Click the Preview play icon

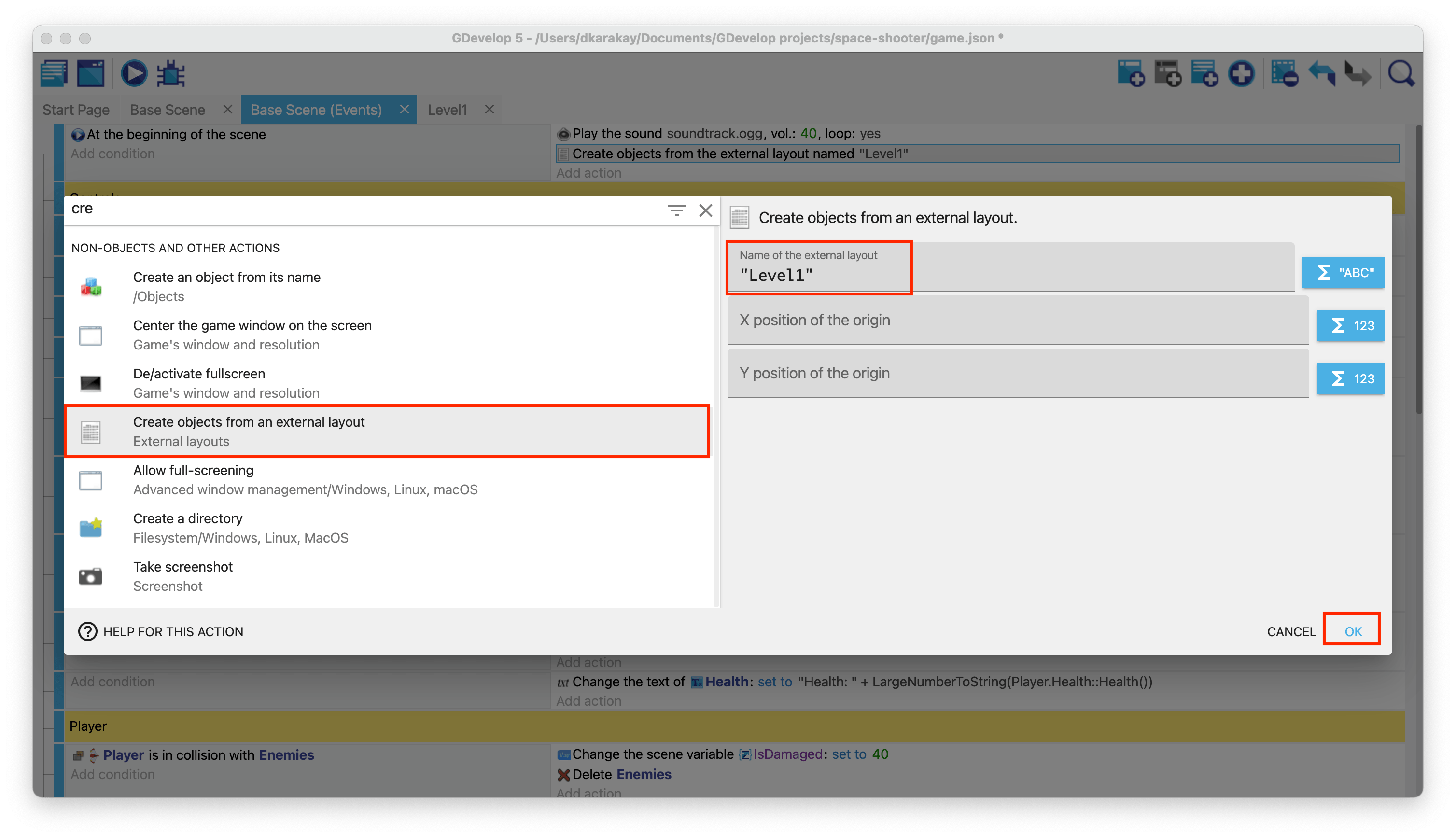click(134, 74)
